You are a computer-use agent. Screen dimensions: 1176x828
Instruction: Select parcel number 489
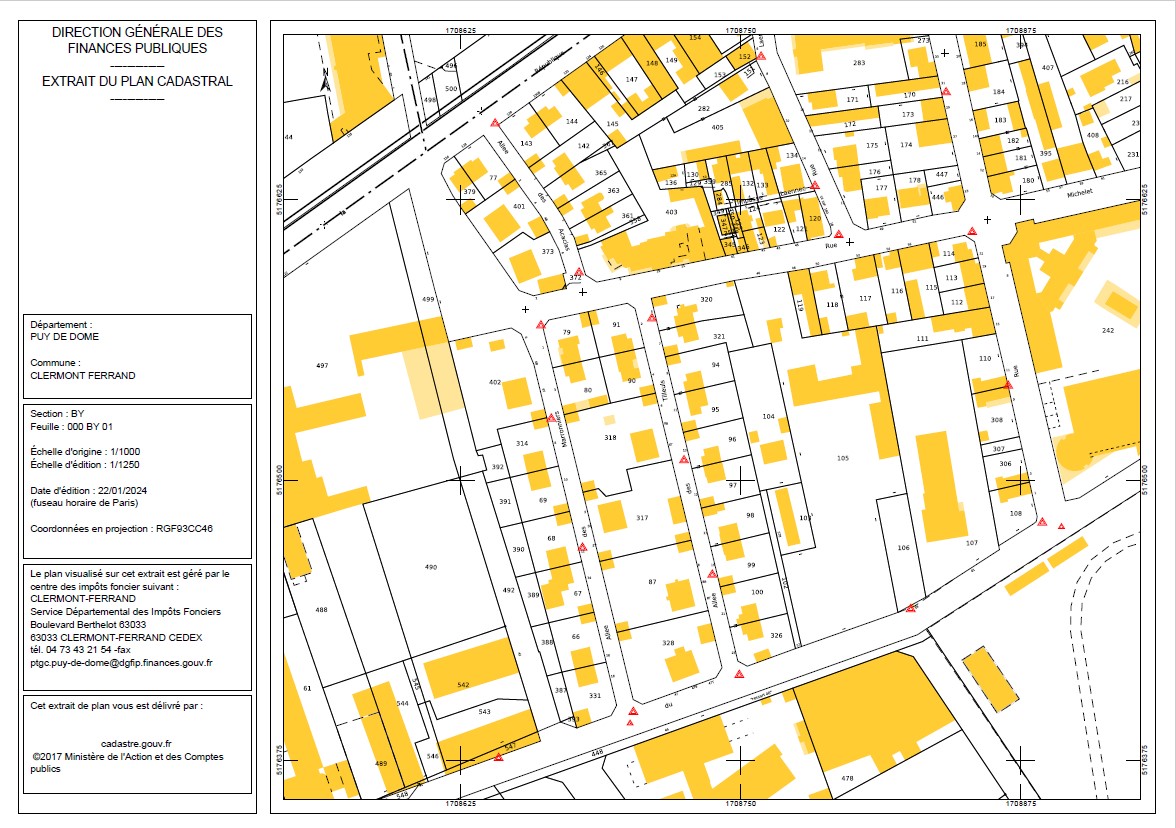pos(381,764)
